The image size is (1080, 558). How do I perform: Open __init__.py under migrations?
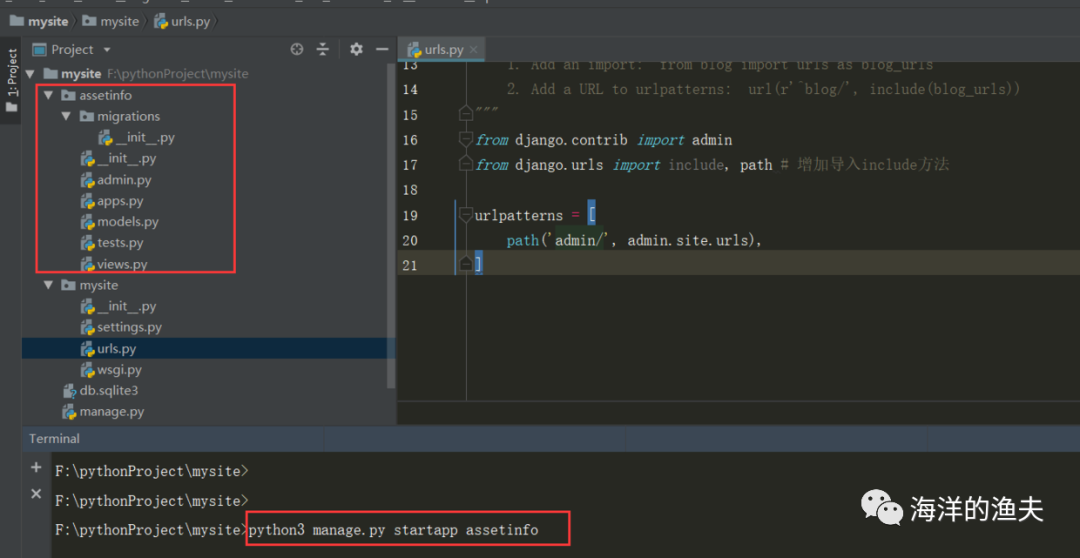click(136, 137)
